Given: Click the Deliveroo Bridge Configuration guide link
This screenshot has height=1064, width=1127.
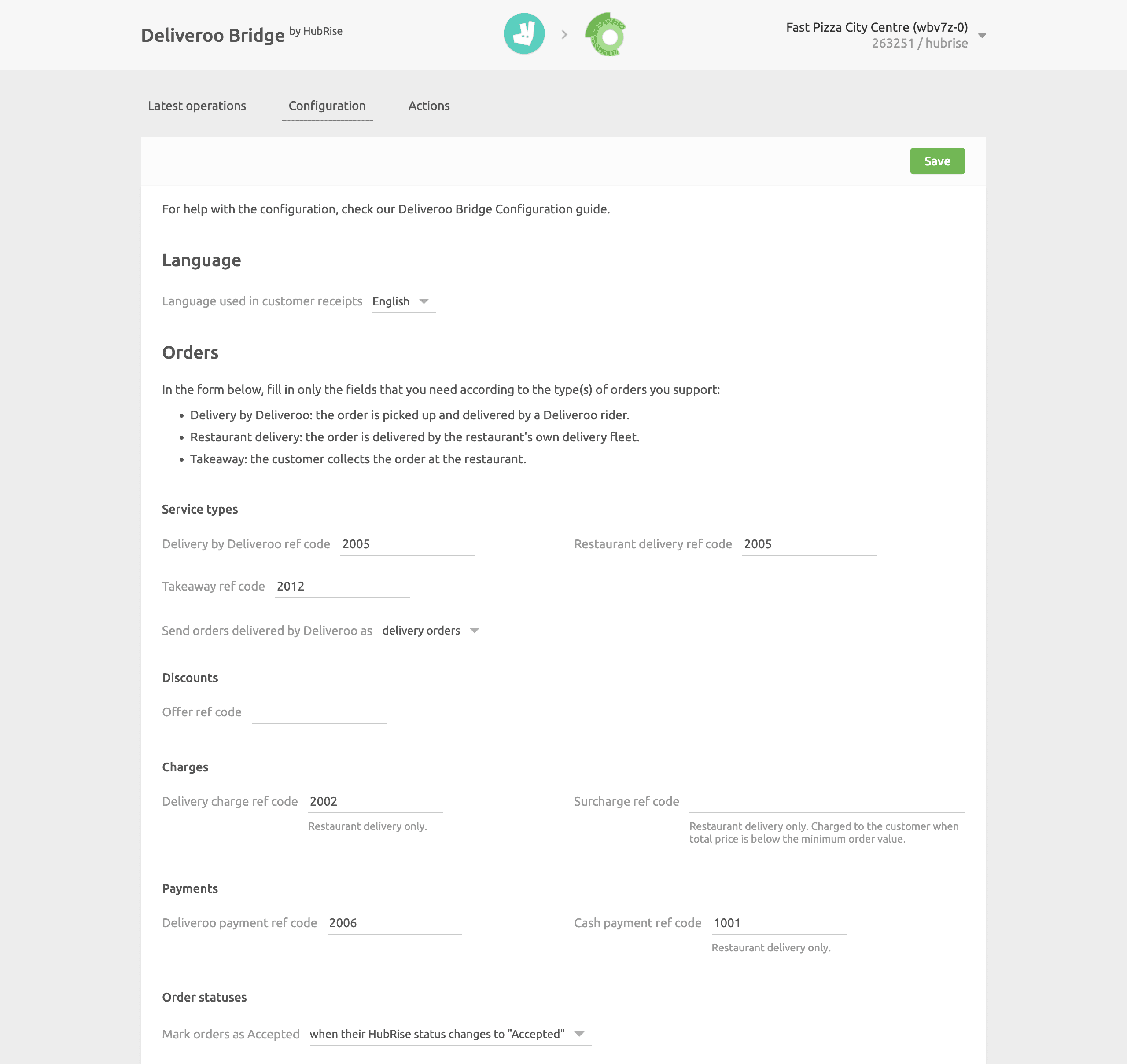Looking at the screenshot, I should click(500, 209).
